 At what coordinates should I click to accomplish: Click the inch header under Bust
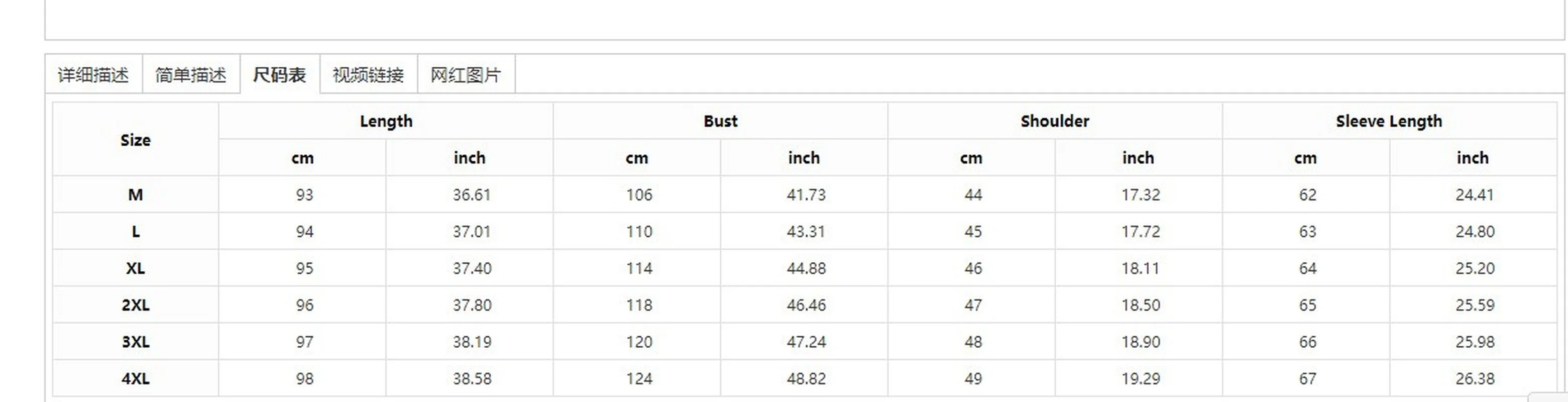coord(804,158)
